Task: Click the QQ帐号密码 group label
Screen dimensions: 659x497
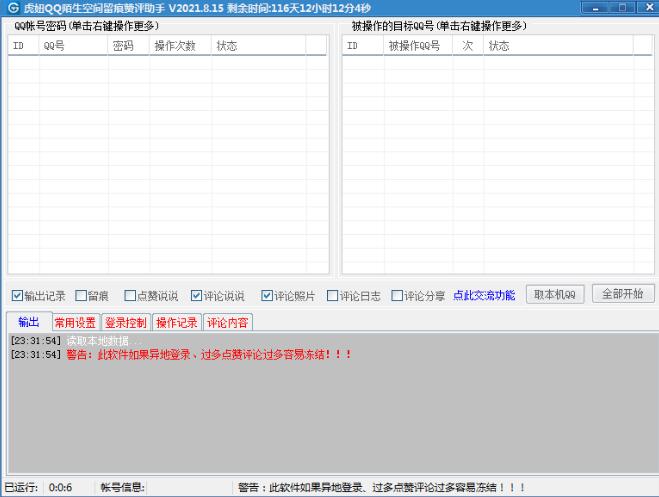Action: [87, 26]
